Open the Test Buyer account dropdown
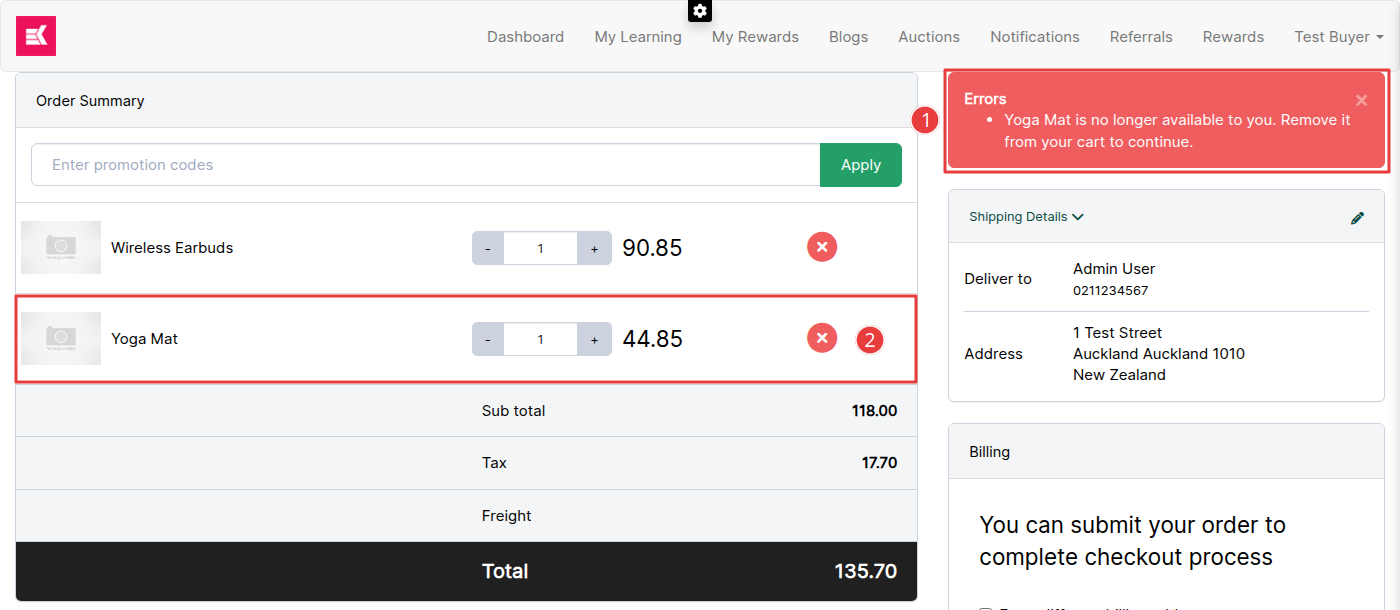This screenshot has height=610, width=1400. click(1339, 37)
